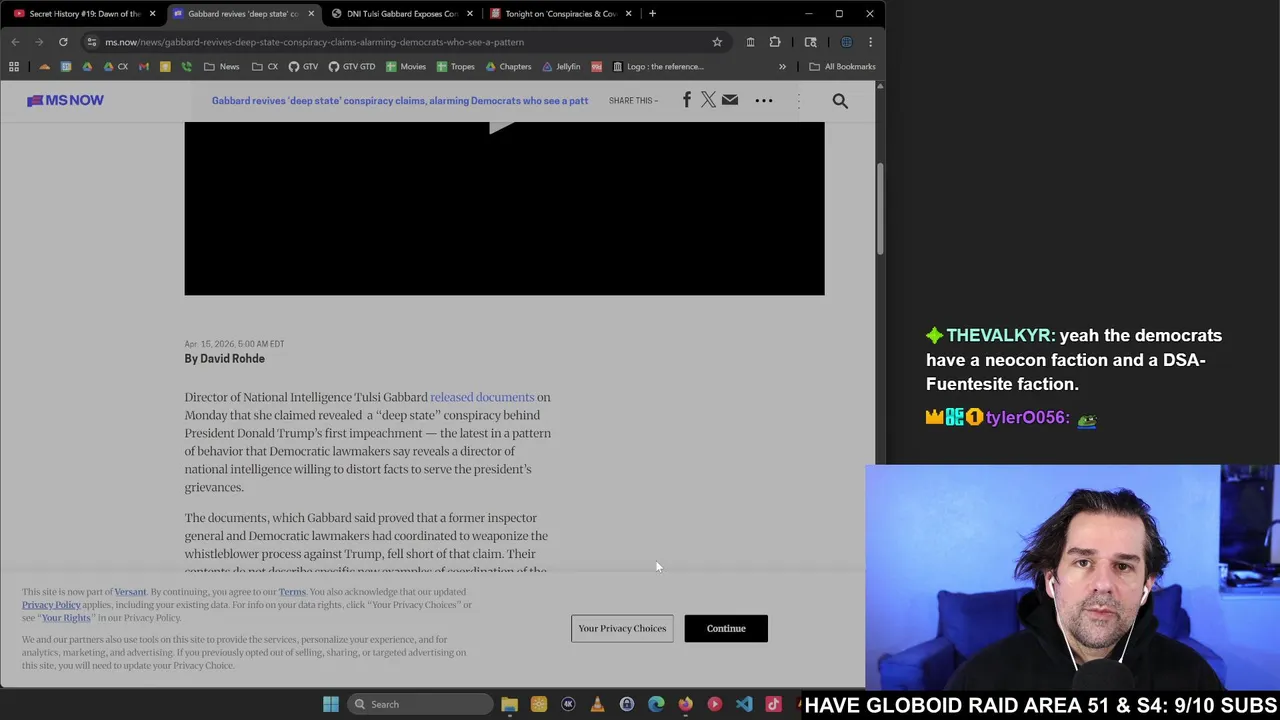The height and width of the screenshot is (720, 1280).
Task: Follow the 'released documents' link
Action: [x=482, y=397]
